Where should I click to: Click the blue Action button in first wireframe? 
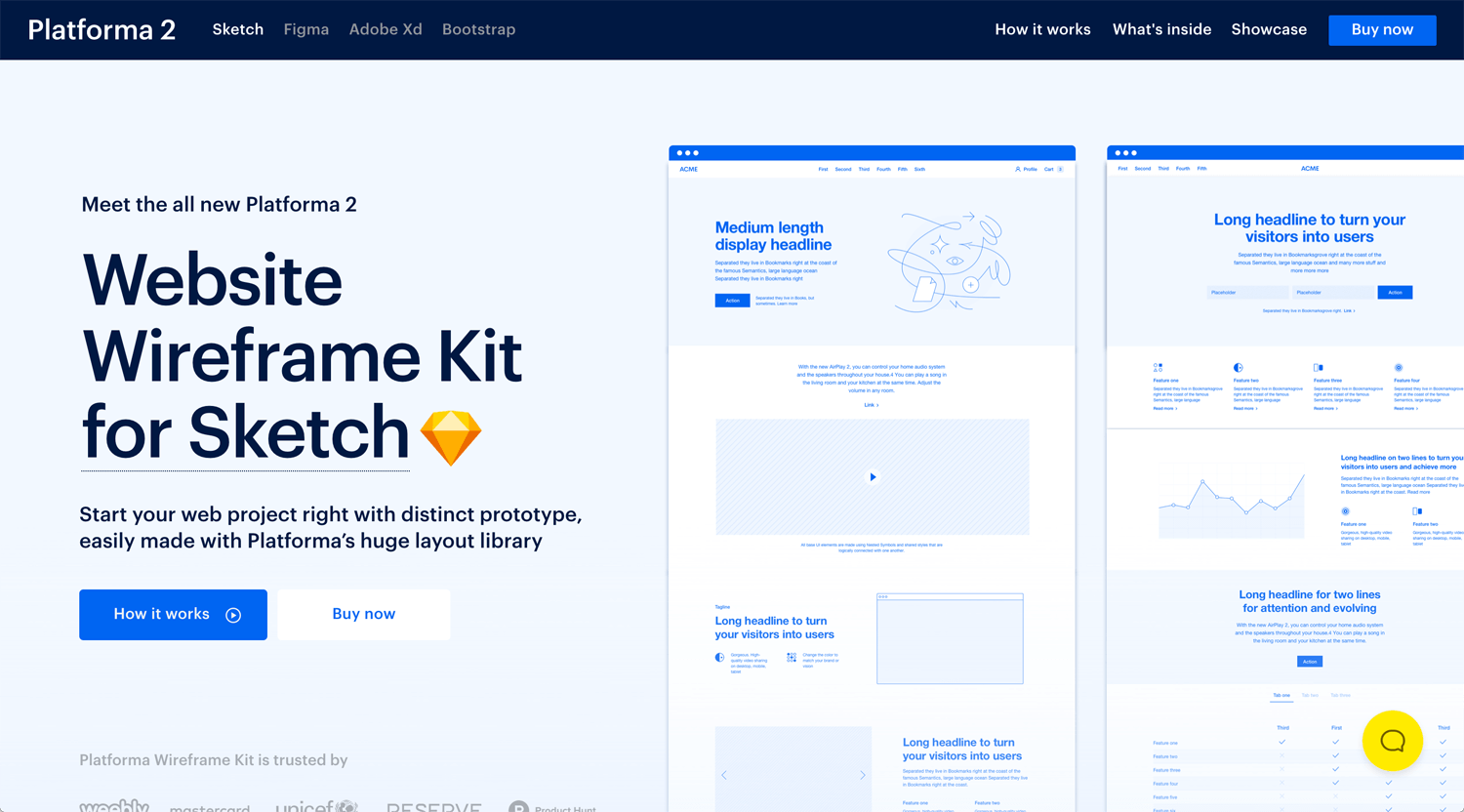(x=732, y=301)
